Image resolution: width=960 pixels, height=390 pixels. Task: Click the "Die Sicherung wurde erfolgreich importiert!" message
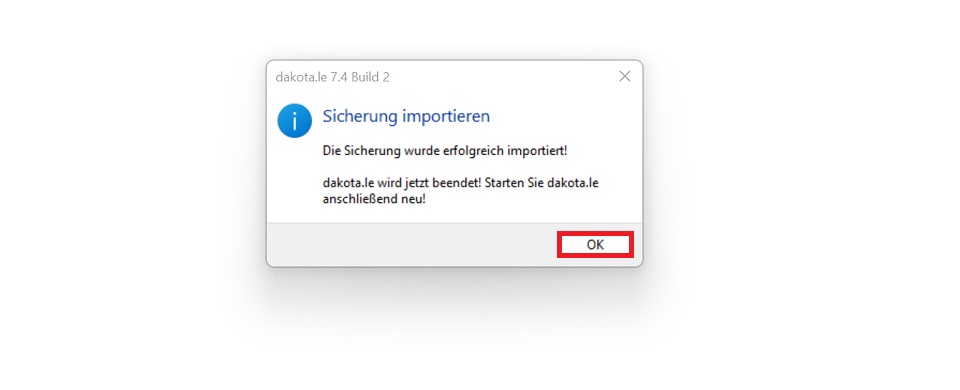pyautogui.click(x=444, y=150)
